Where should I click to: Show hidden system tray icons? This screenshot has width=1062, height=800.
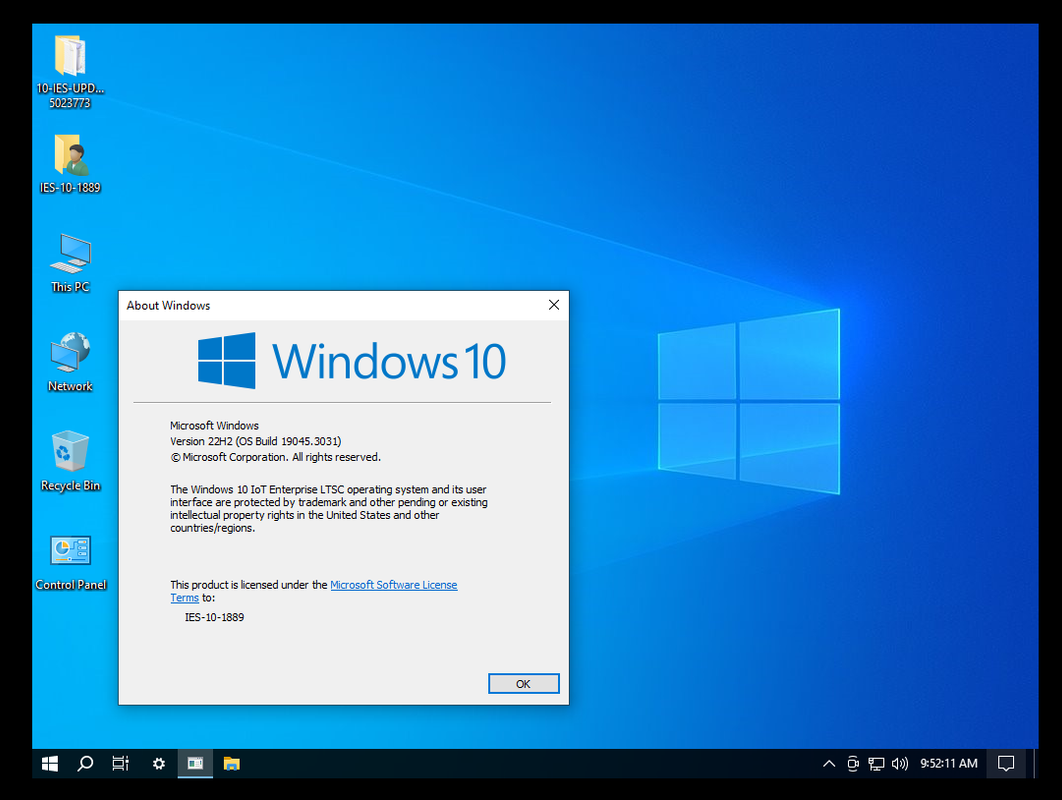(x=829, y=763)
